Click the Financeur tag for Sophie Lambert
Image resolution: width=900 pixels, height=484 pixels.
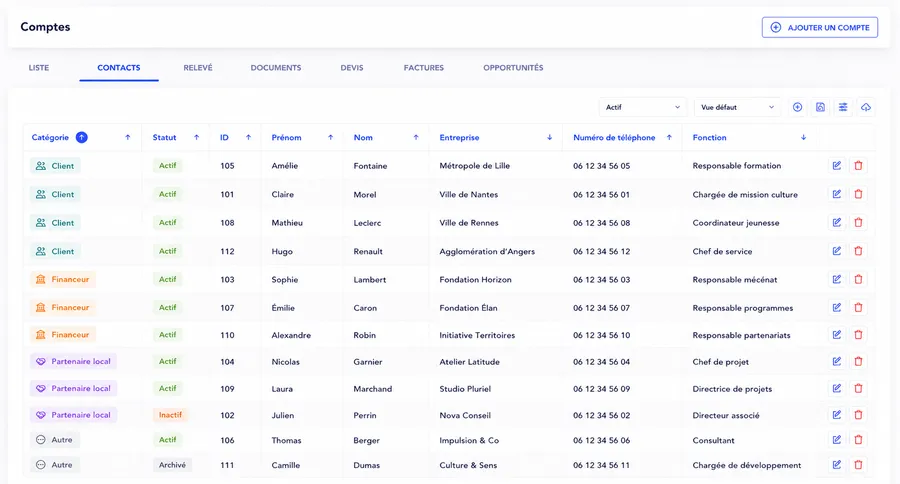point(63,280)
